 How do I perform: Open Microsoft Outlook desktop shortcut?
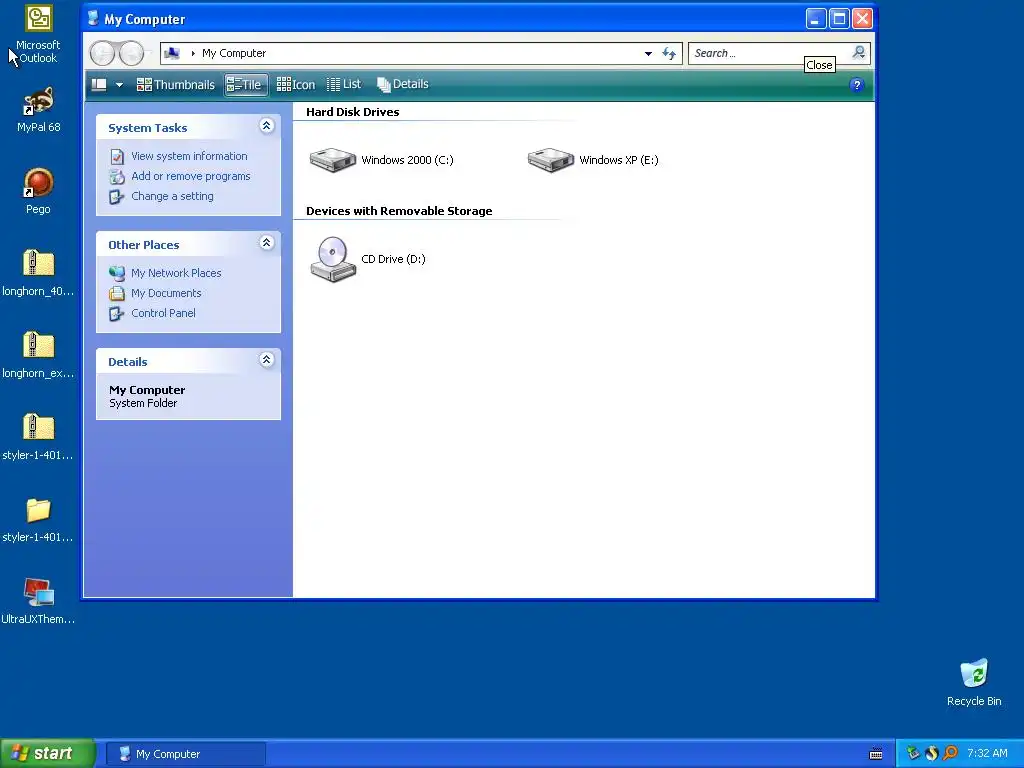[x=38, y=34]
